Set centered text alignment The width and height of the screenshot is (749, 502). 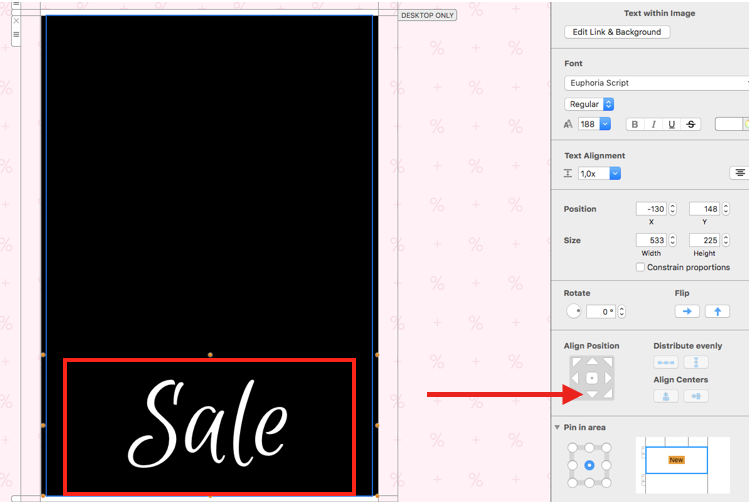739,173
